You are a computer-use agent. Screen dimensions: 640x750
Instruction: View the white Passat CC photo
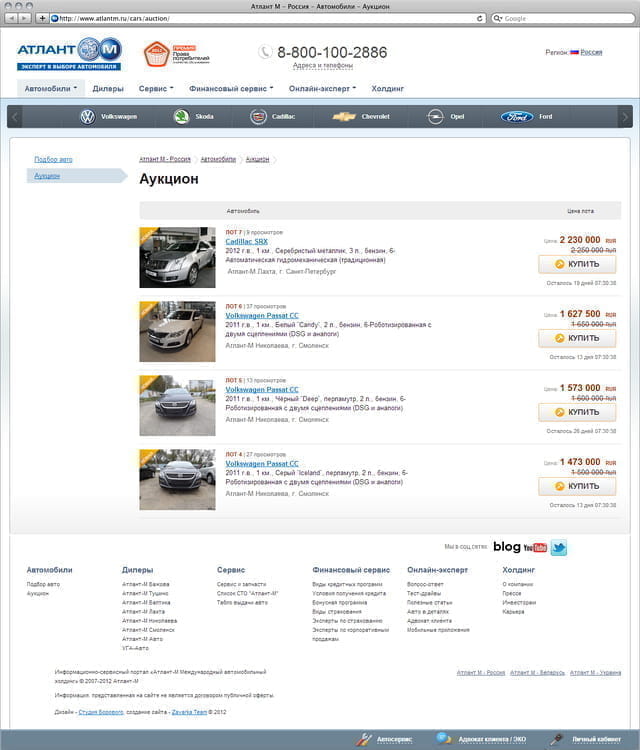pos(177,331)
